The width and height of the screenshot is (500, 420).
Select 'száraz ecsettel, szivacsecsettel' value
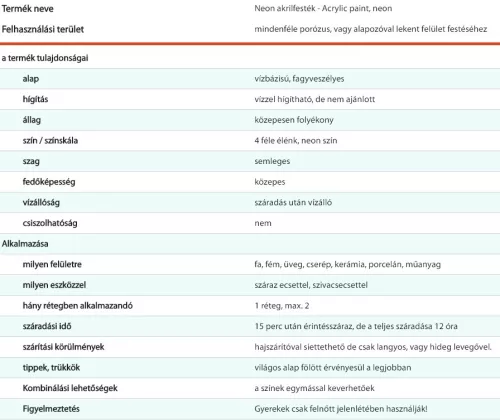(311, 285)
